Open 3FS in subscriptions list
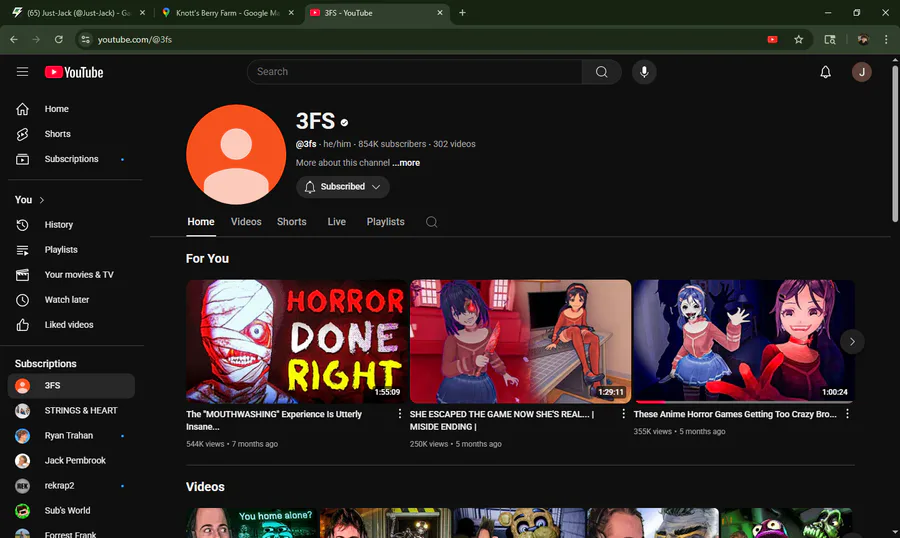 click(x=72, y=385)
